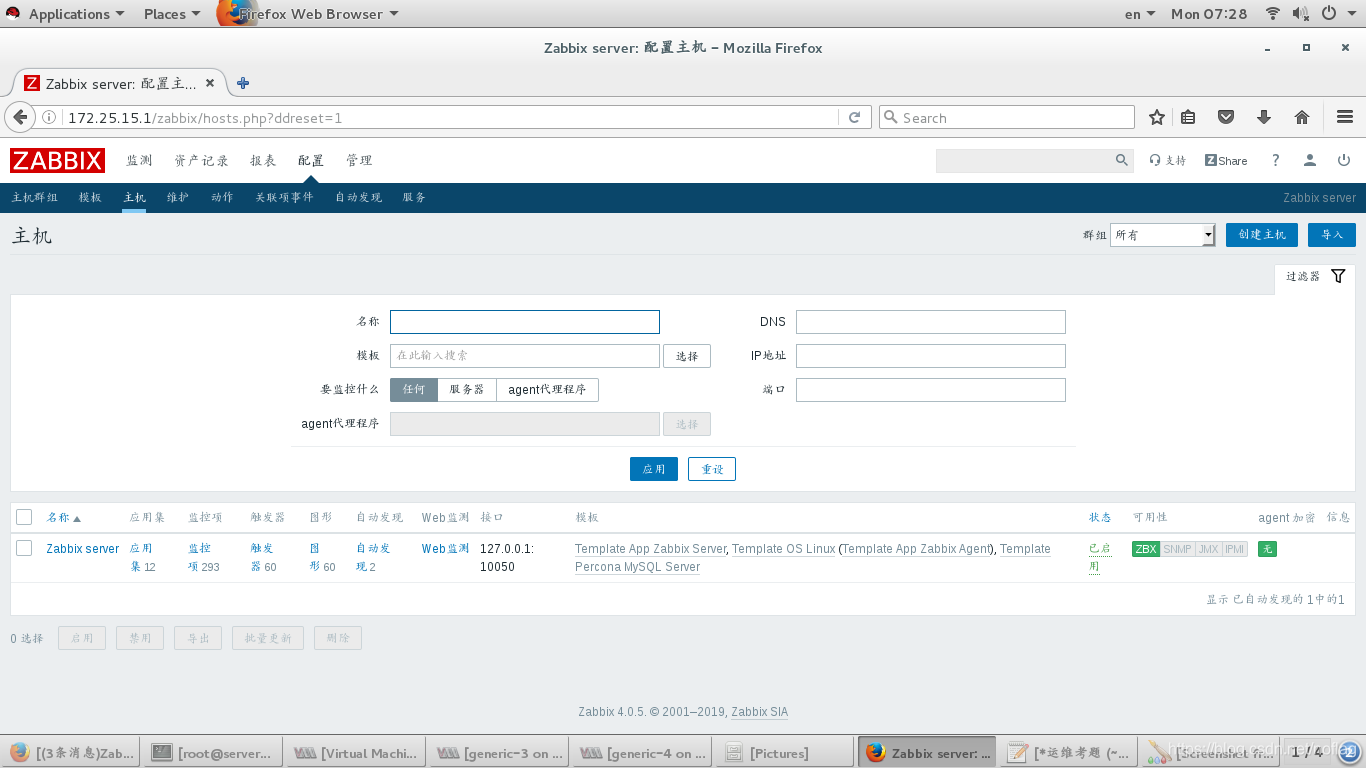
Task: Log out using the power icon in Zabbix
Action: [1344, 160]
